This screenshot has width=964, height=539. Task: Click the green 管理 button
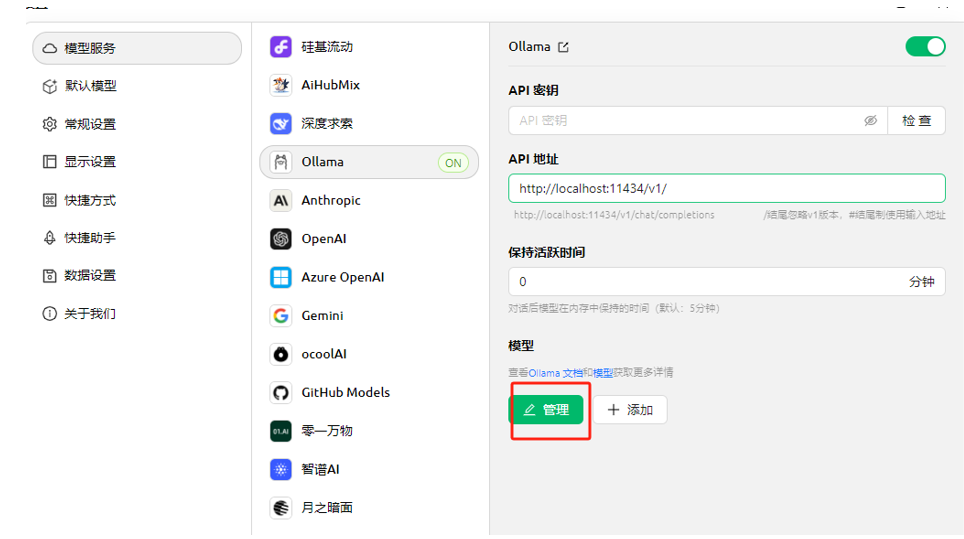pyautogui.click(x=546, y=409)
